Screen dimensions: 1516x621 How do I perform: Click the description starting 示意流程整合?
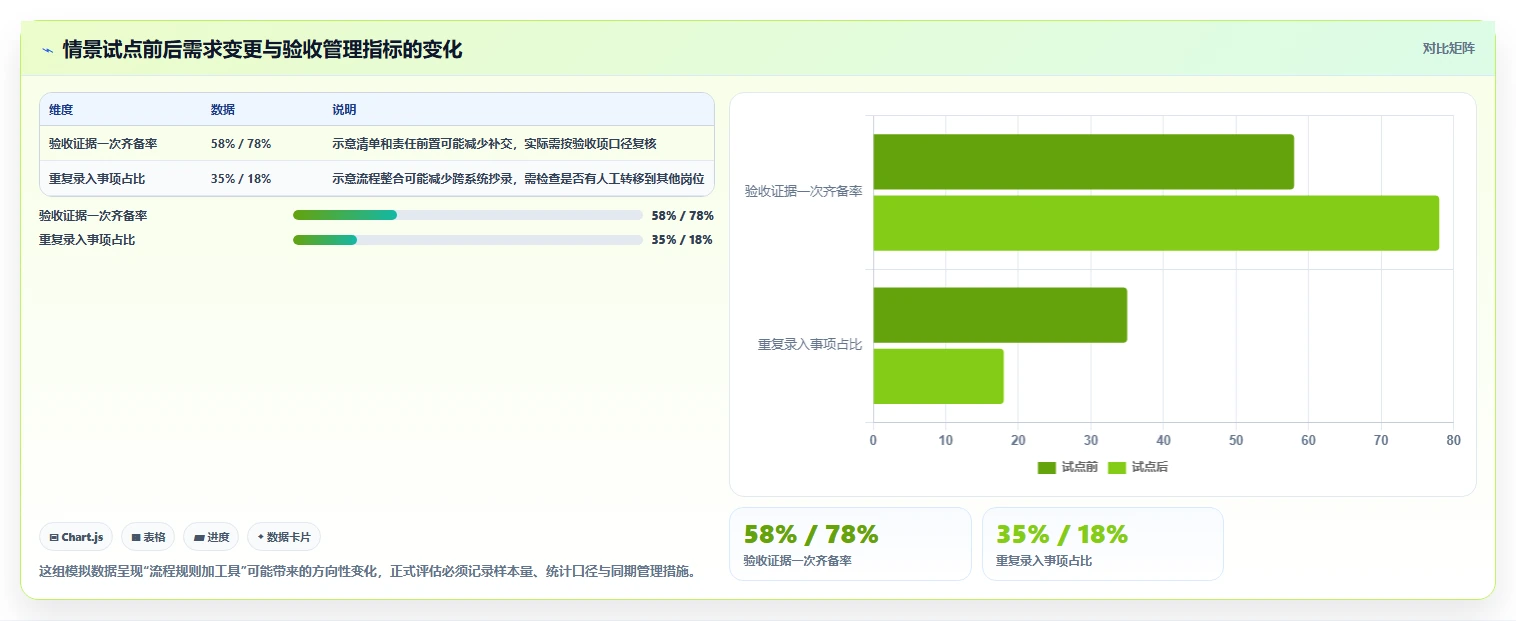518,179
